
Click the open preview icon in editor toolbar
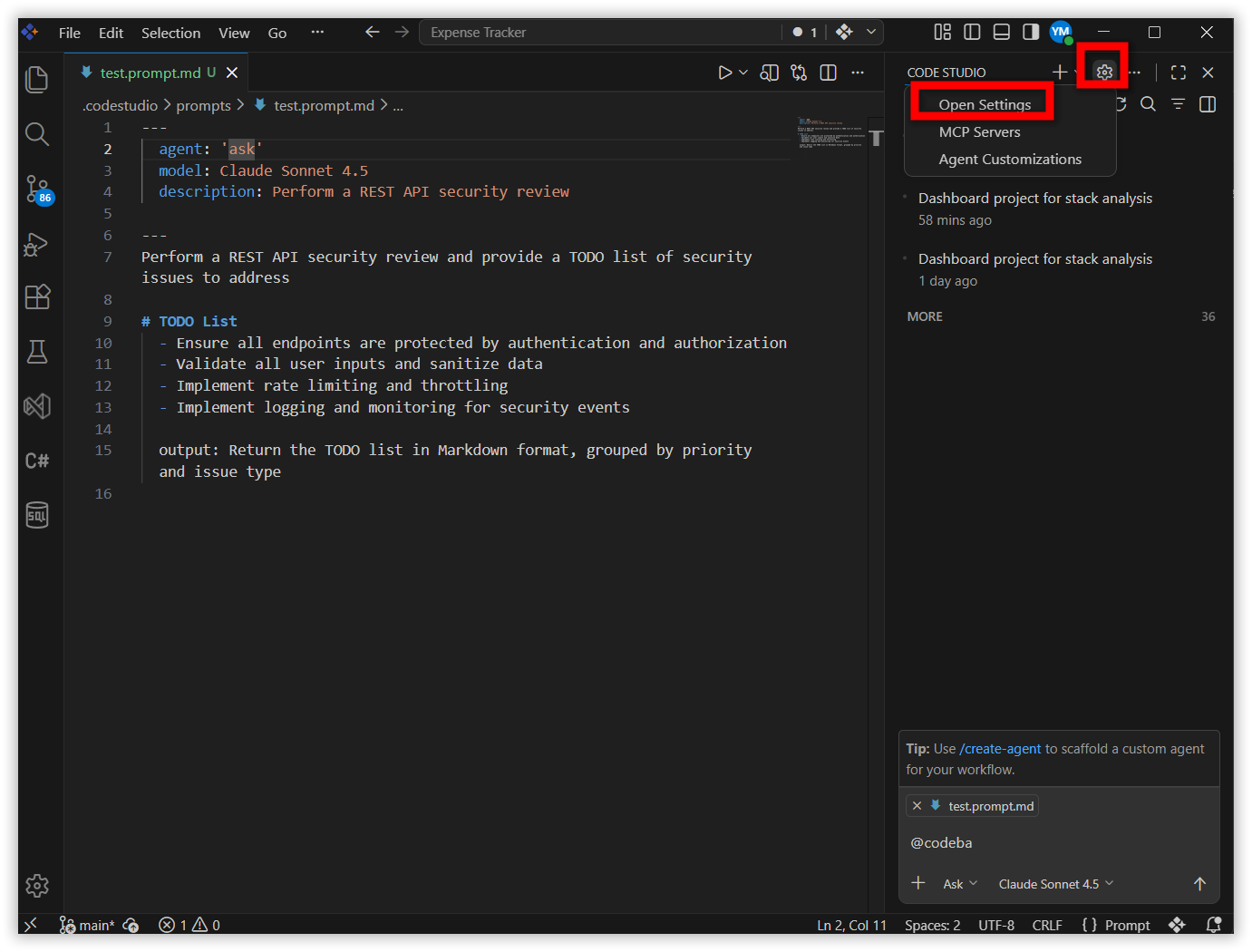click(770, 73)
